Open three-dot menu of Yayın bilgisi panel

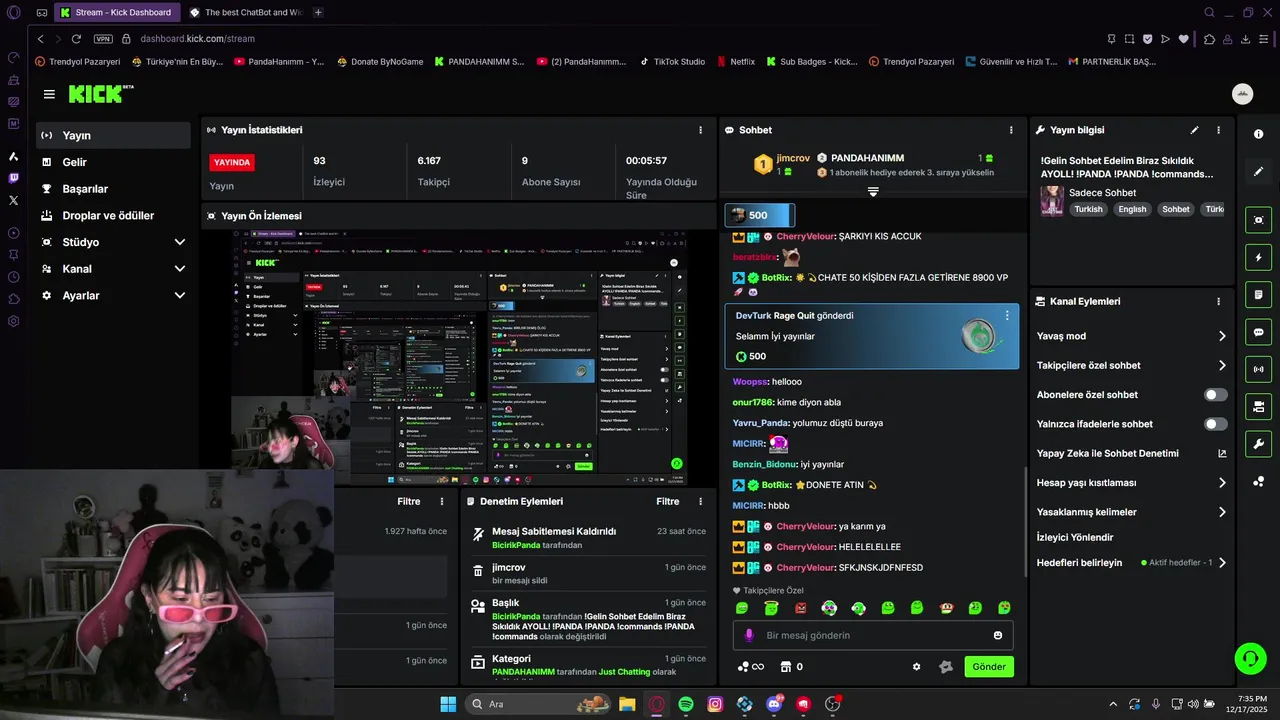(x=1218, y=130)
